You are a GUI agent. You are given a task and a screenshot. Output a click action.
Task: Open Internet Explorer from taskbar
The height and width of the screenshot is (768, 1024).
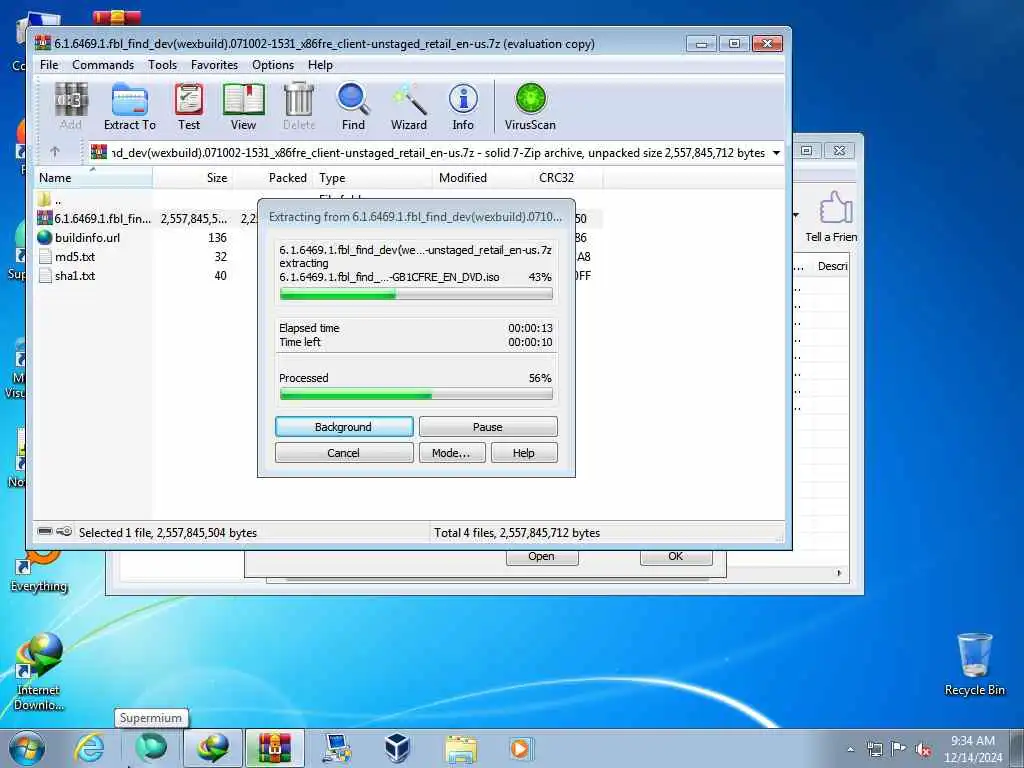point(88,748)
